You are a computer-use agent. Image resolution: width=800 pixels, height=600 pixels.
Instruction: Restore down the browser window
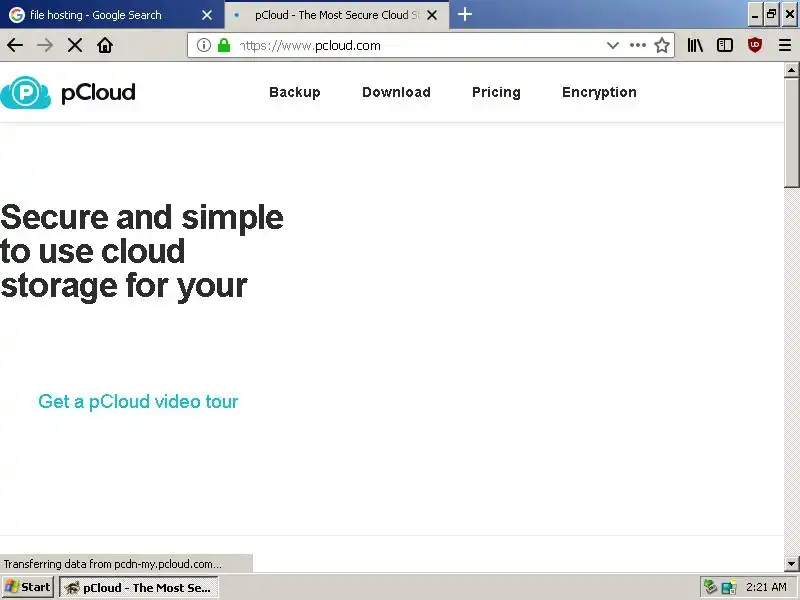click(772, 15)
